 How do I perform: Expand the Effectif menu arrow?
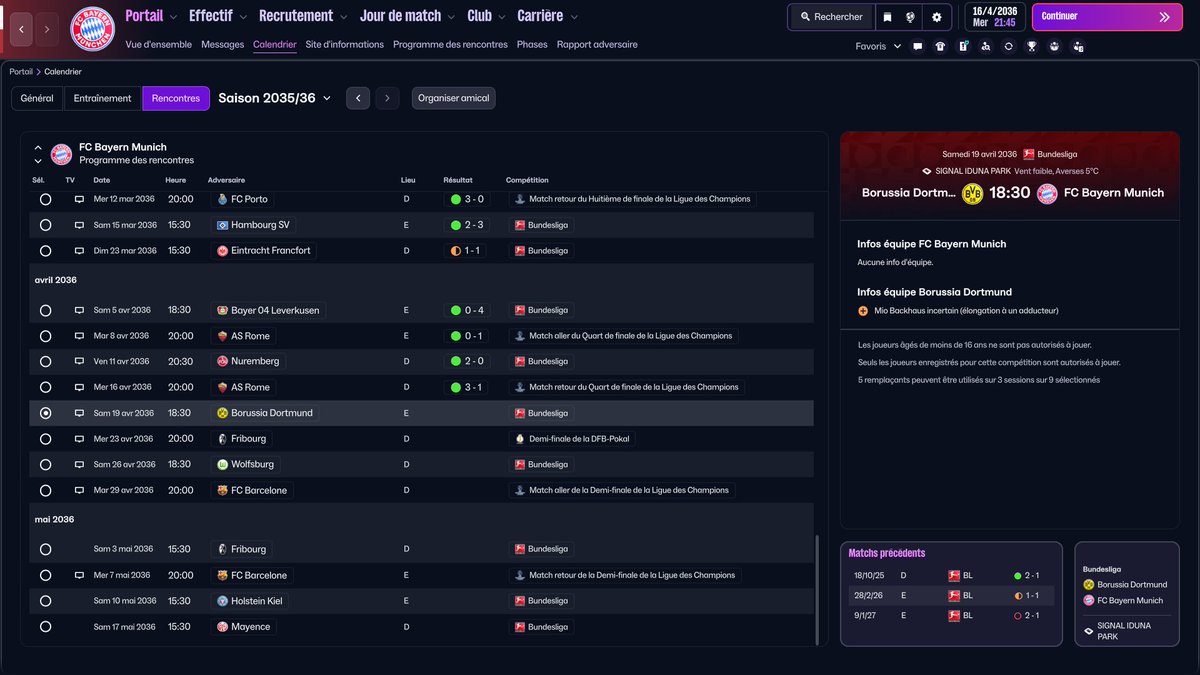point(244,17)
